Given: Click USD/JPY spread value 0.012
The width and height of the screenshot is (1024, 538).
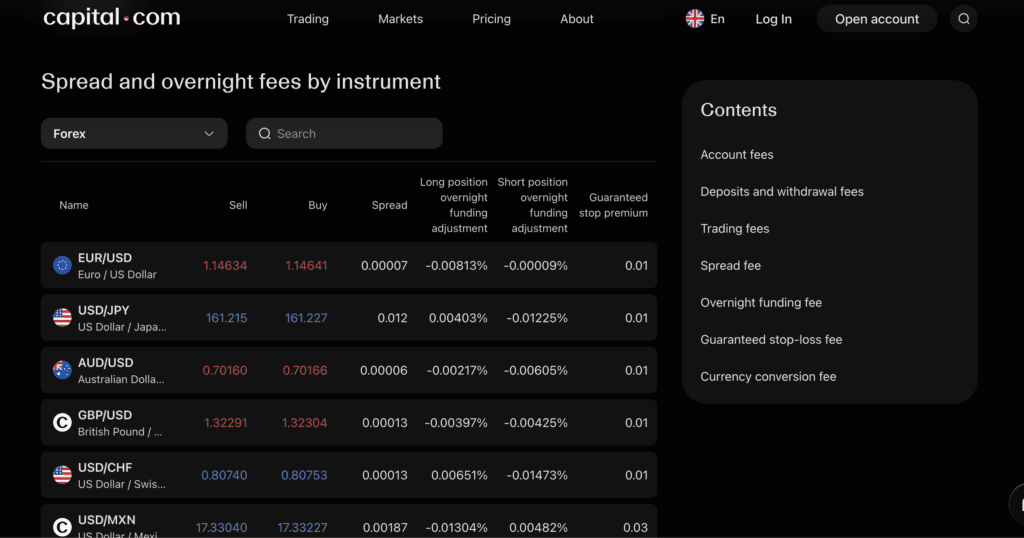Looking at the screenshot, I should click(392, 318).
